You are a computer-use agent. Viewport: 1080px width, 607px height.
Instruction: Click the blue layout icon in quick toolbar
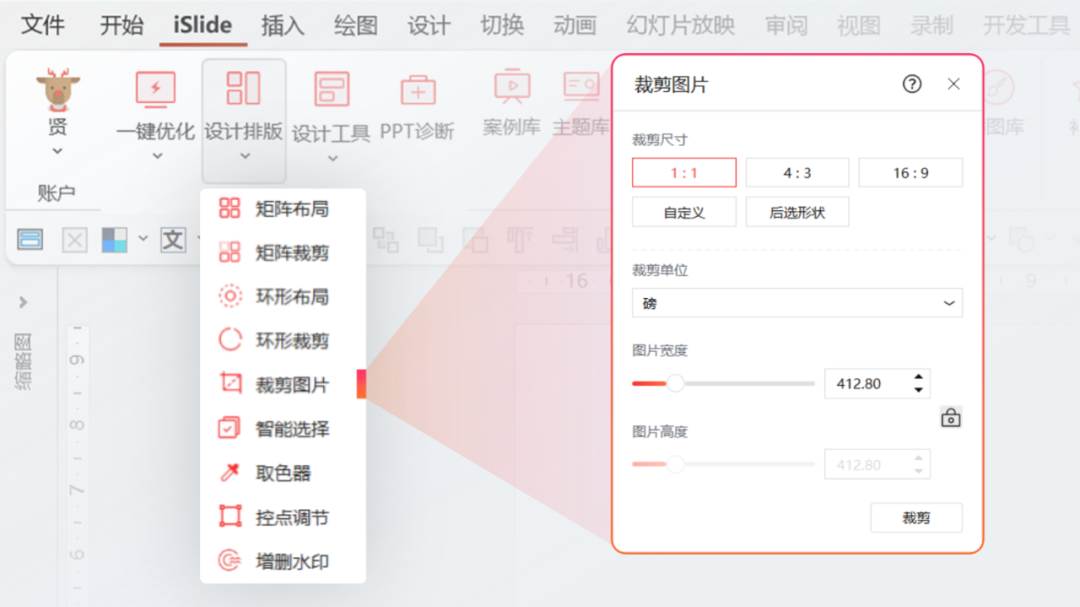(30, 240)
